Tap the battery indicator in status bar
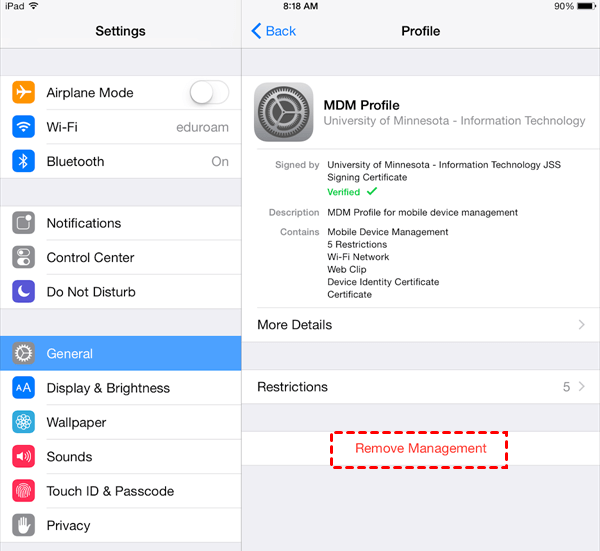Screen dimensions: 600x551 (586, 6)
